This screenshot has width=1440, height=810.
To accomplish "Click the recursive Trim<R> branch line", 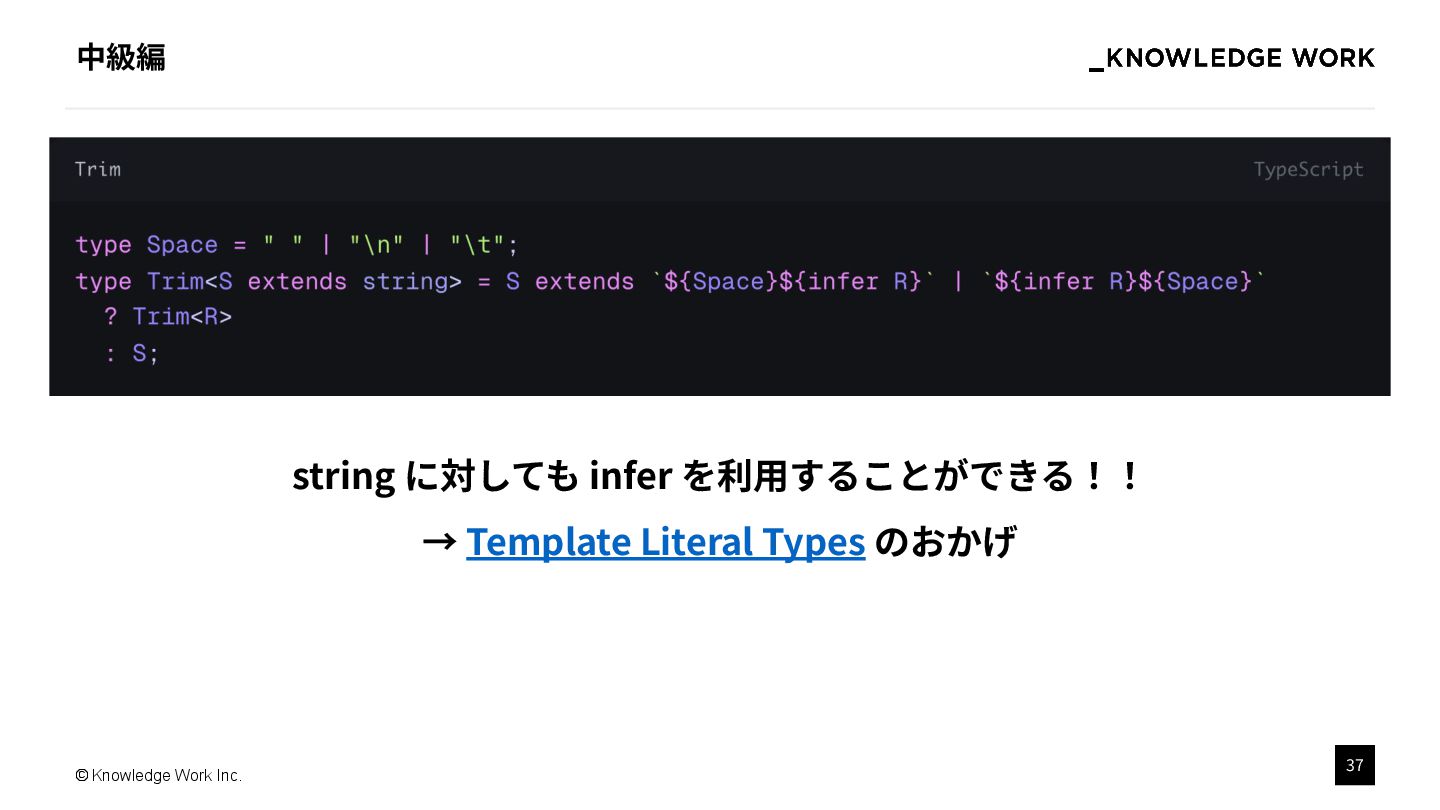I will coord(168,317).
